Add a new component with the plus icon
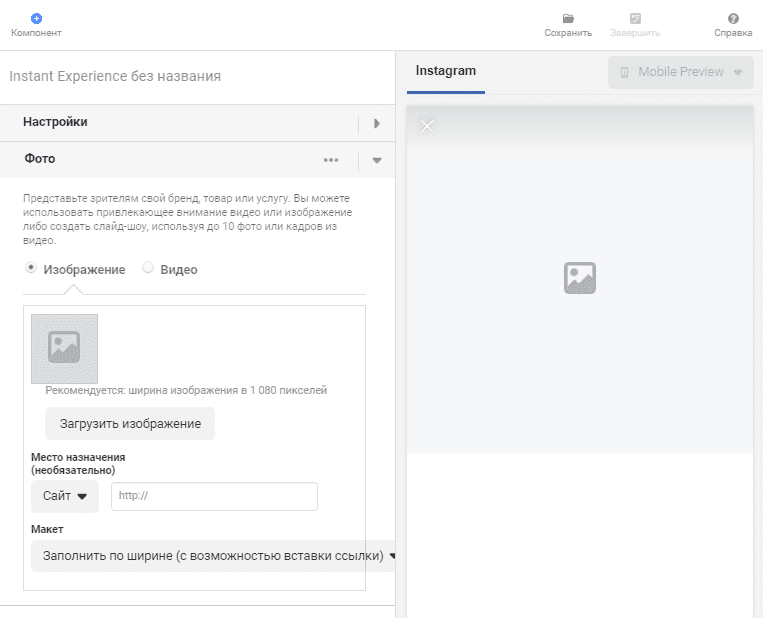 coord(36,18)
